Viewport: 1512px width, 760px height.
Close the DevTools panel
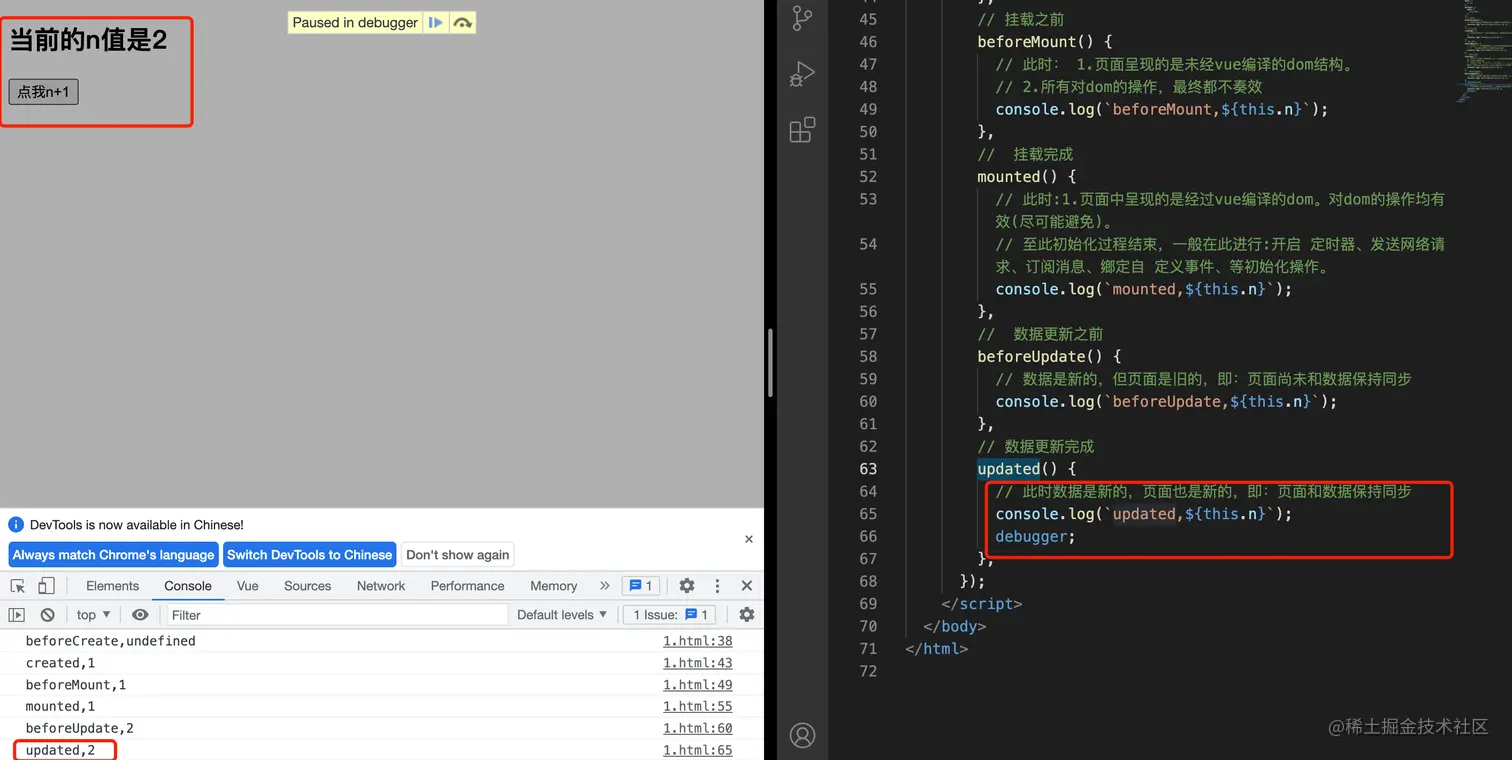click(x=747, y=586)
